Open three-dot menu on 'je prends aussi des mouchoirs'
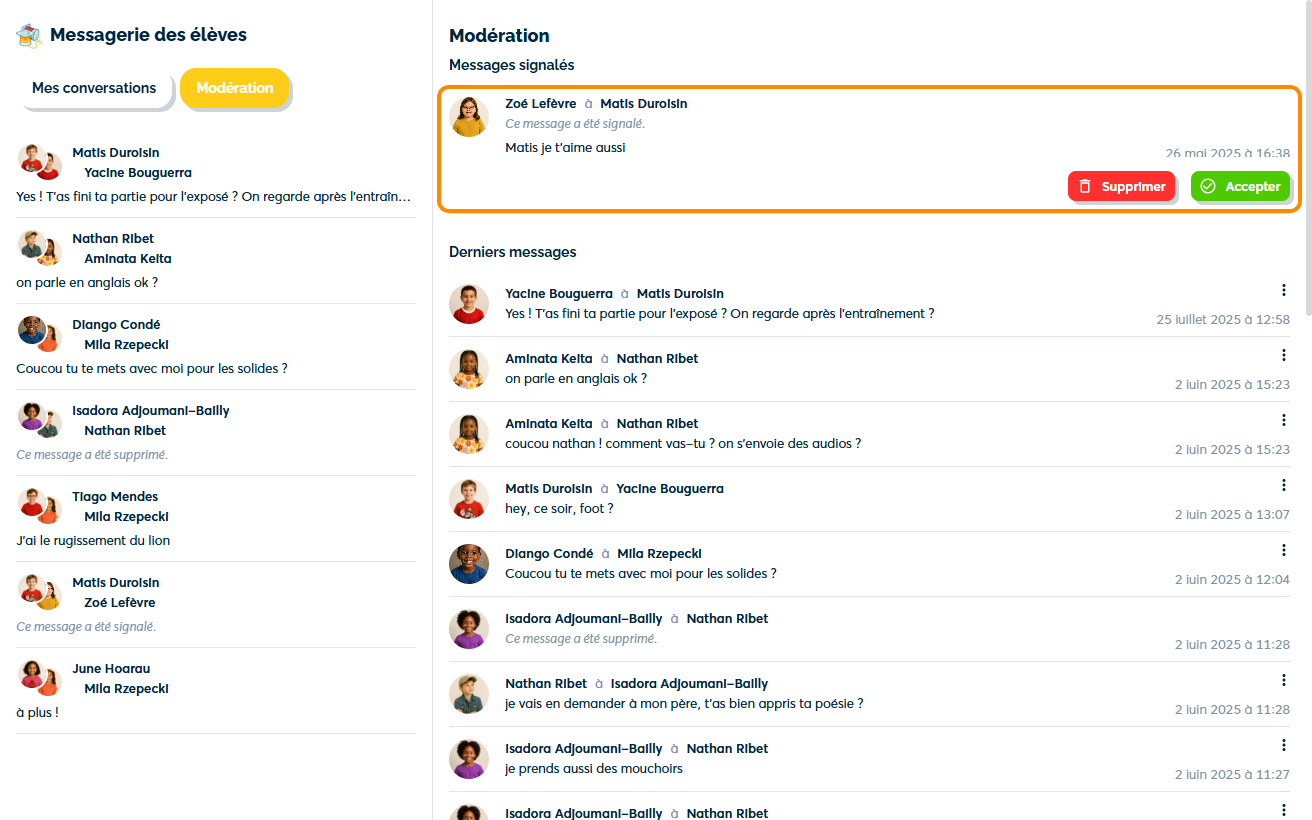The image size is (1312, 820). 1283,745
